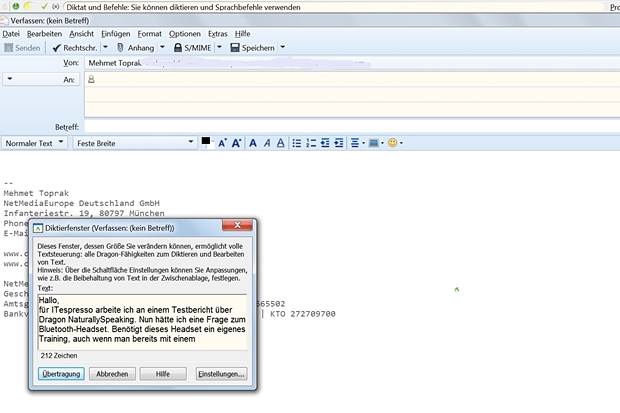The width and height of the screenshot is (620, 413).
Task: Open the Feste Breite font dropdown
Action: (135, 143)
